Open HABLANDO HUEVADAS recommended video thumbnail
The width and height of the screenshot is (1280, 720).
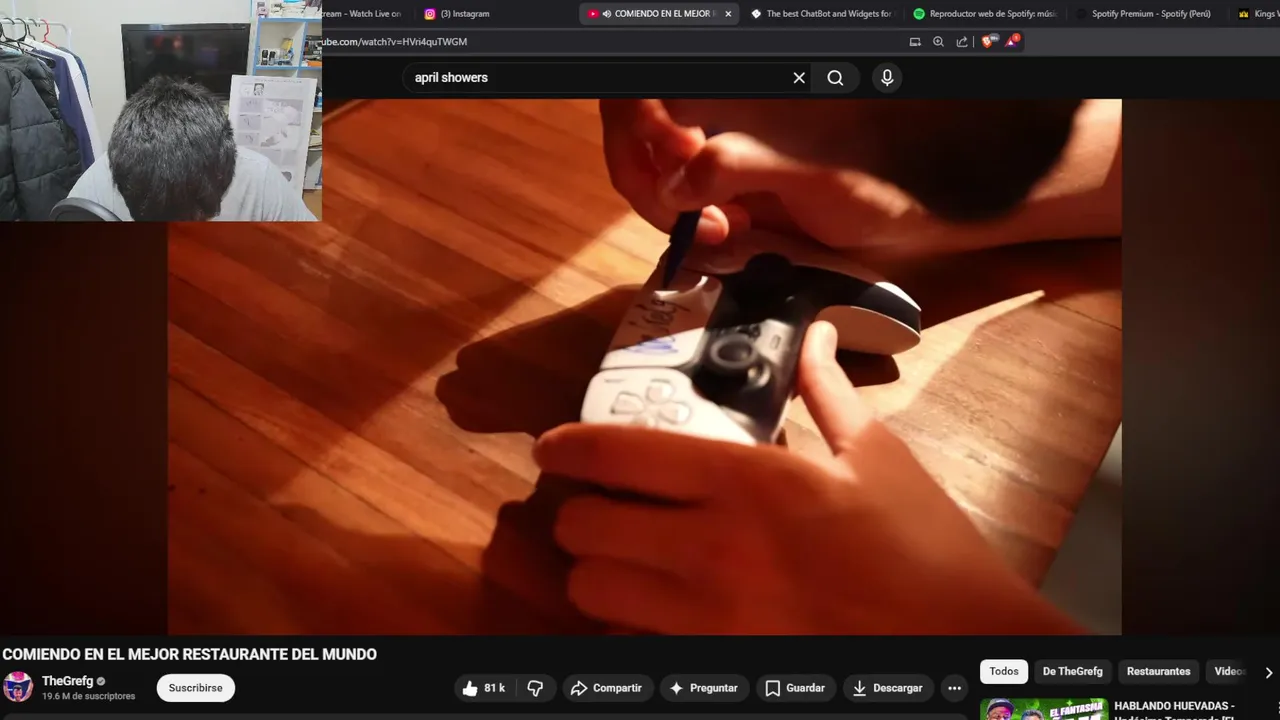click(x=1044, y=709)
